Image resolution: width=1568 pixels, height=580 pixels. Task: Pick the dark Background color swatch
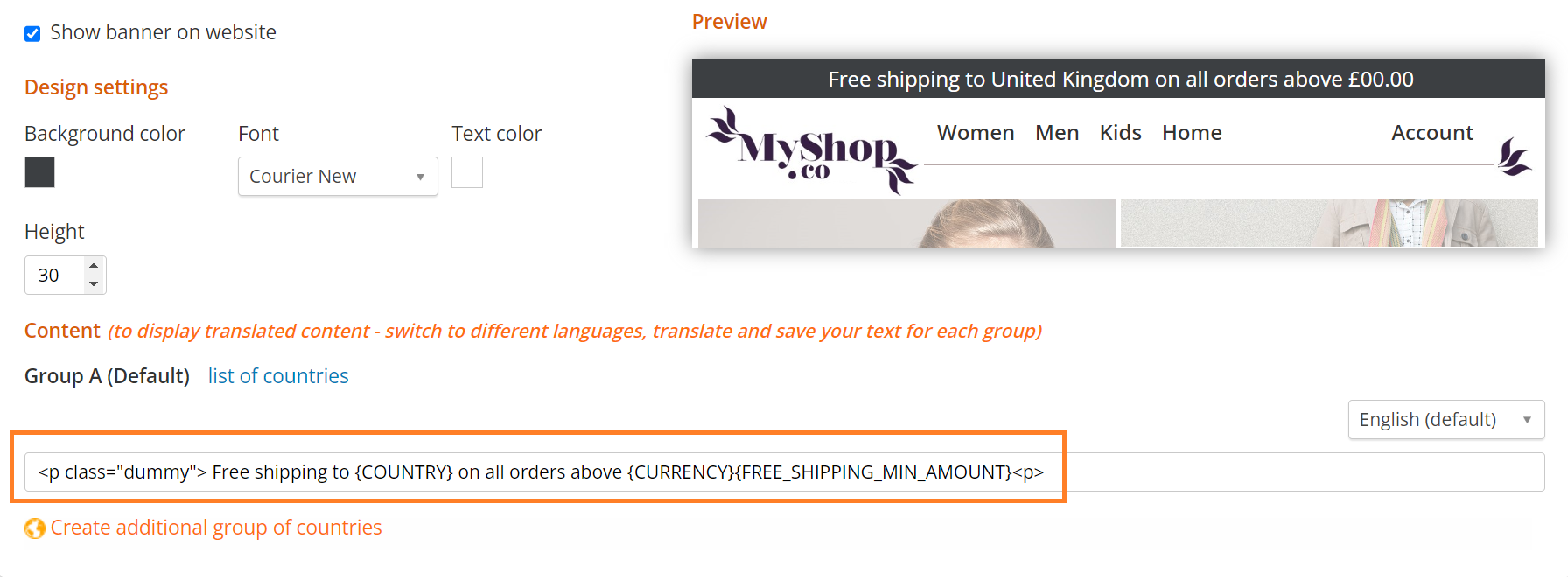[x=39, y=172]
